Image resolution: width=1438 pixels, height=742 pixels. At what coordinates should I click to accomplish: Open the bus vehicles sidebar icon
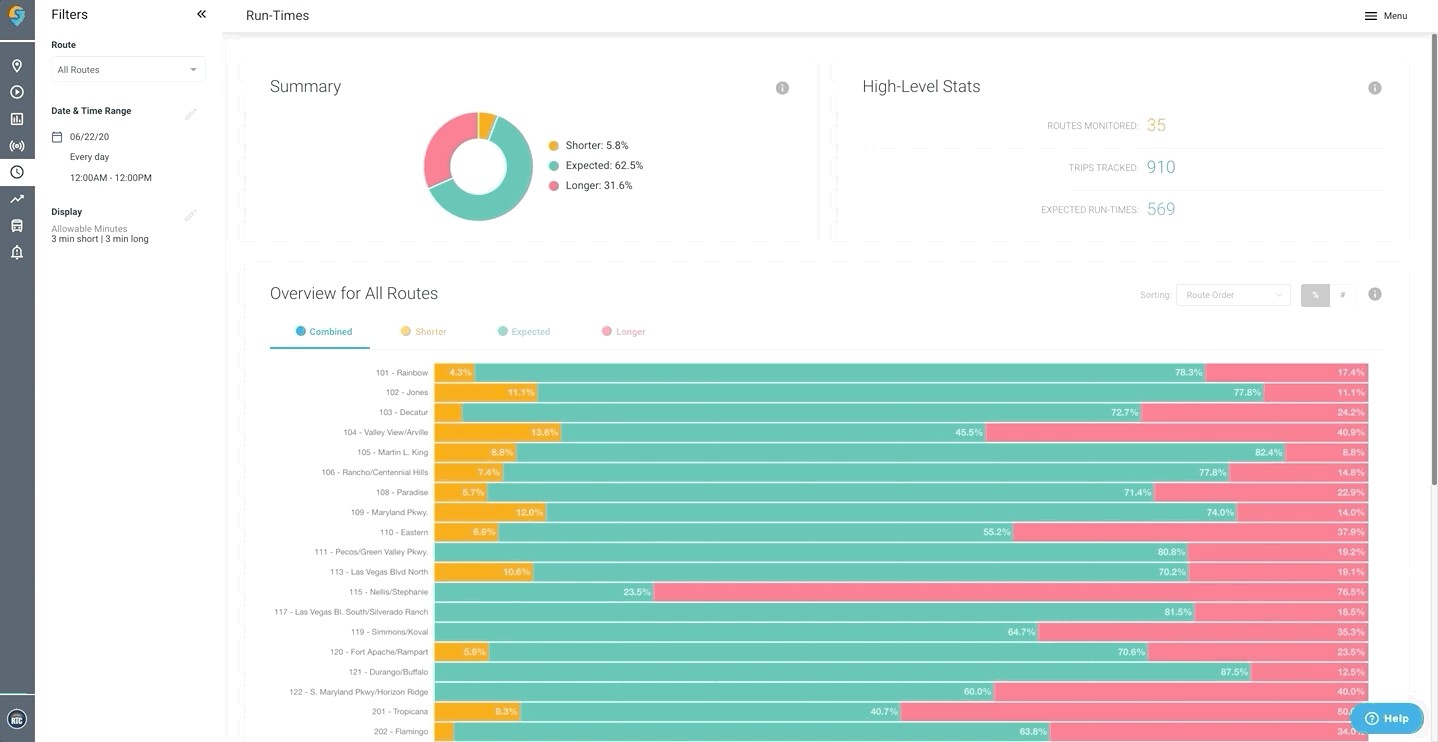pos(17,226)
